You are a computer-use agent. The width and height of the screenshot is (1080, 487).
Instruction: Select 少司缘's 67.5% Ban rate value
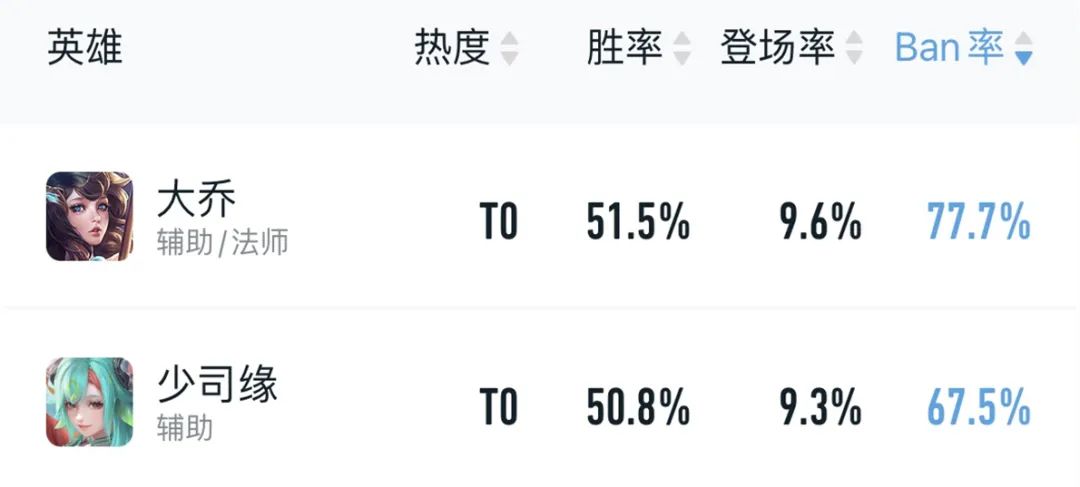(979, 407)
